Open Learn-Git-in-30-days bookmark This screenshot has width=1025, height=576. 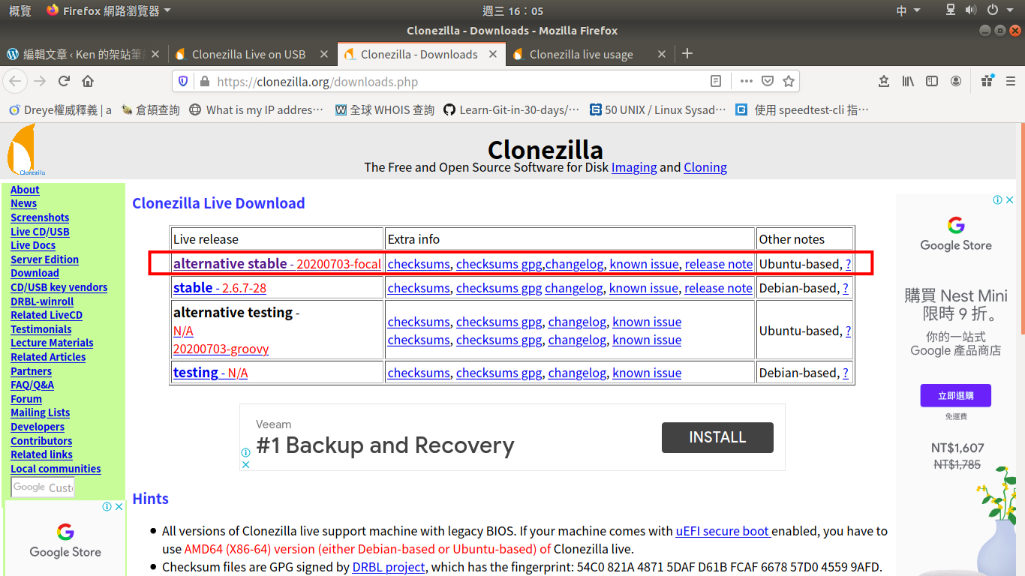(511, 110)
